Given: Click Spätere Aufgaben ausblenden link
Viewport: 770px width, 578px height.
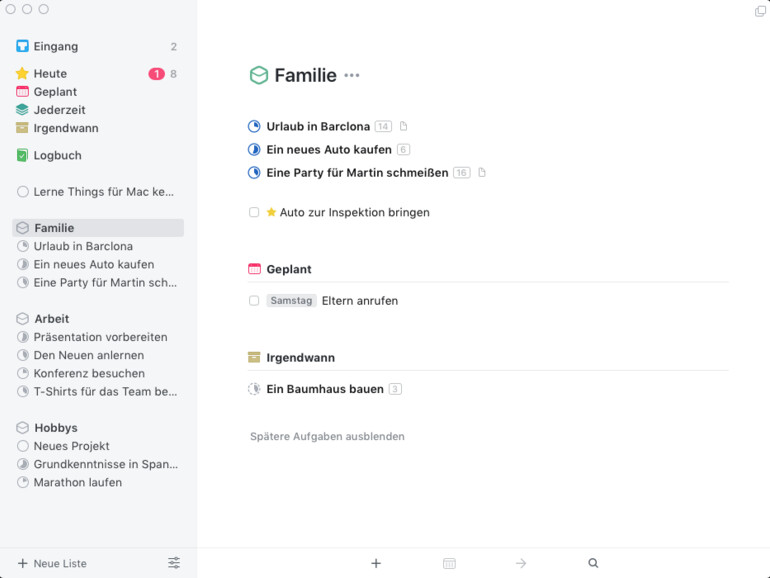Looking at the screenshot, I should pos(327,436).
